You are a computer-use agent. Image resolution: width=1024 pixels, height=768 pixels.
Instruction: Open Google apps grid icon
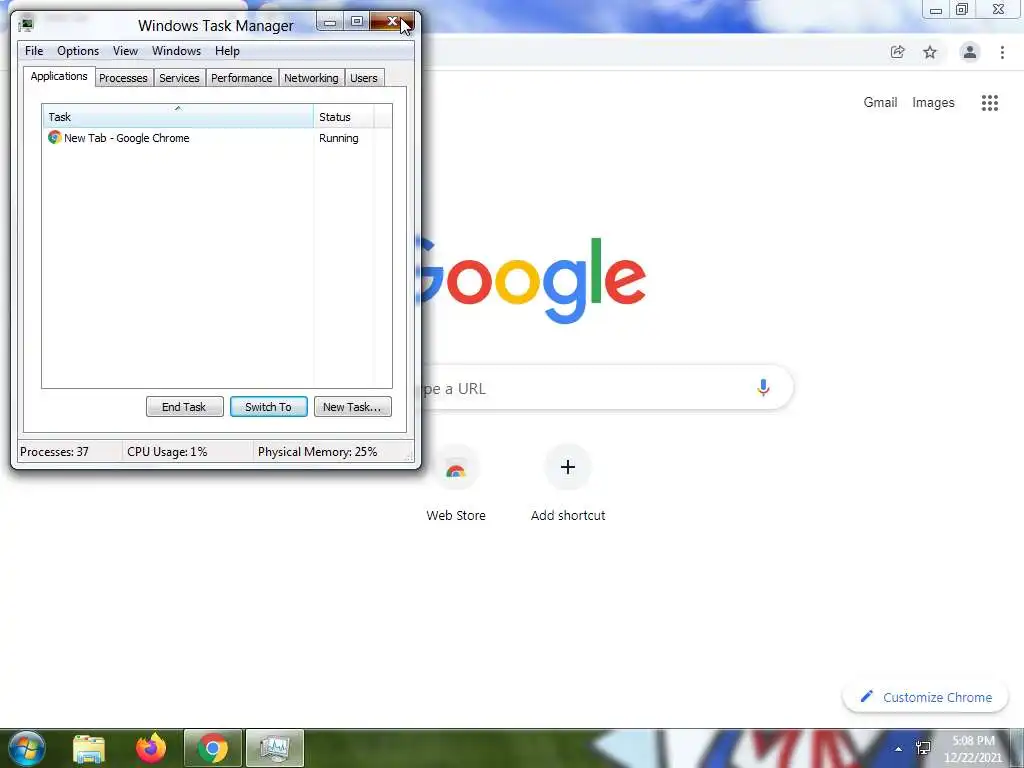click(989, 103)
